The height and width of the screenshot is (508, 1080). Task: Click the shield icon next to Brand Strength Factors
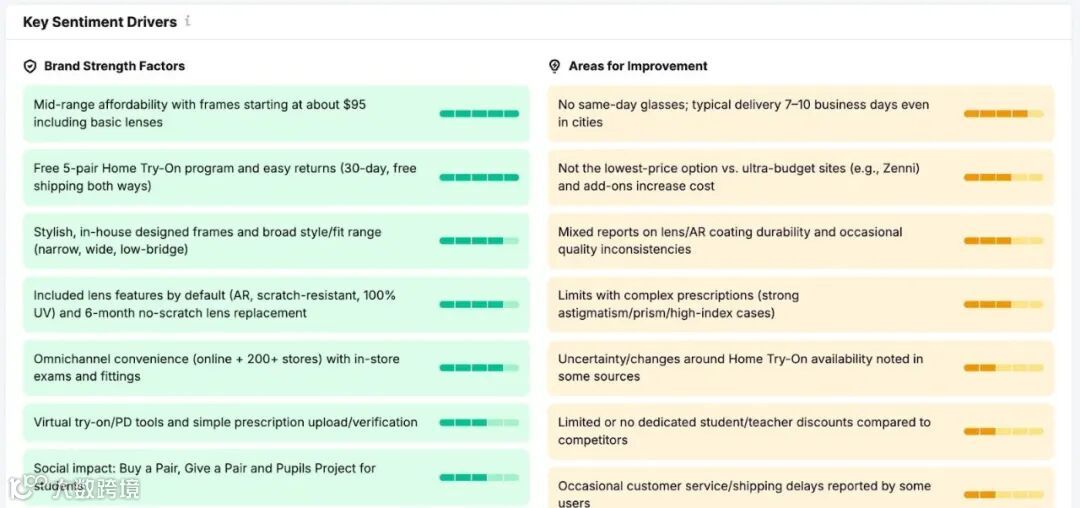30,66
